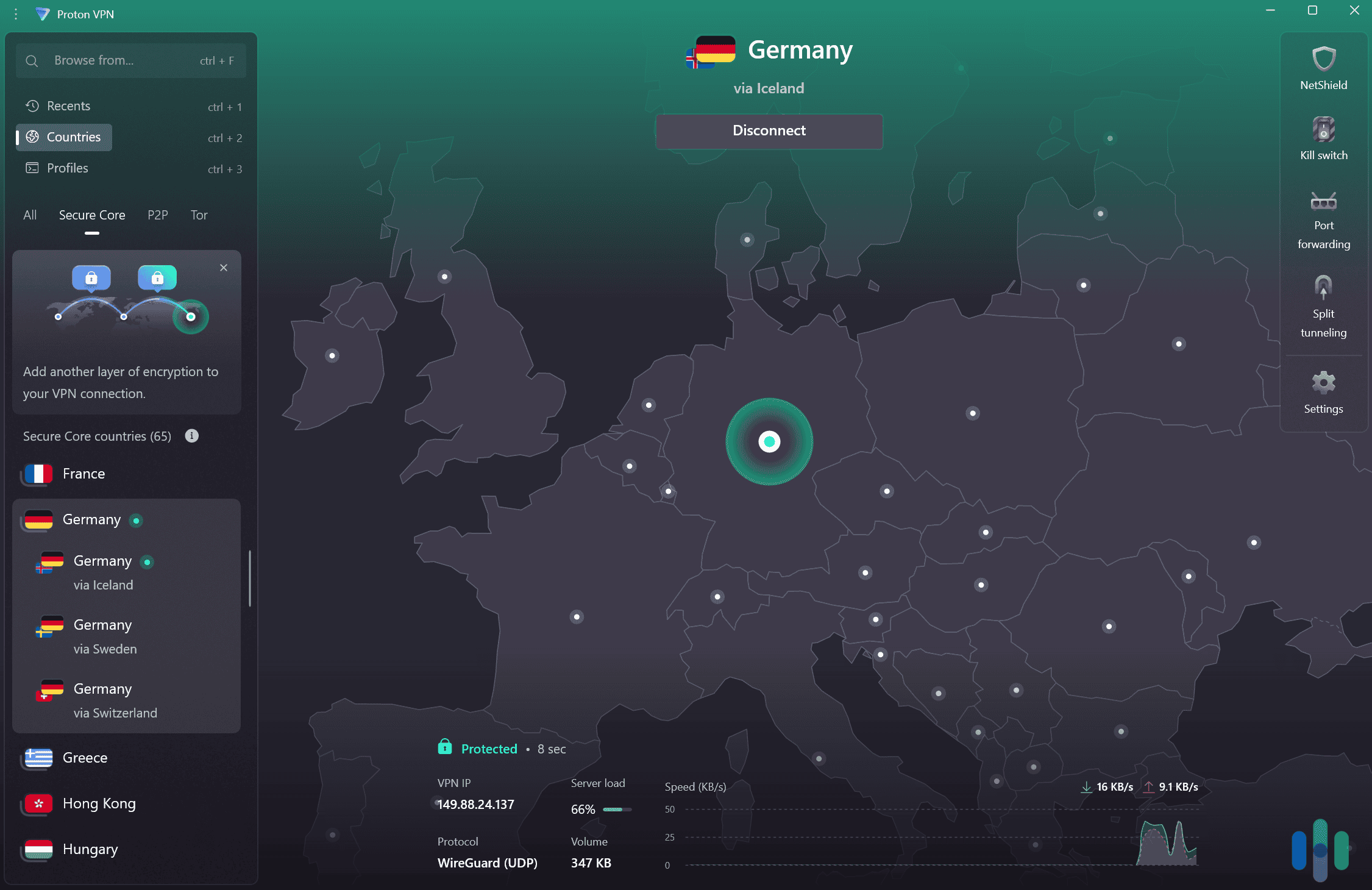Open the Settings gear icon
The height and width of the screenshot is (890, 1372).
click(1323, 383)
